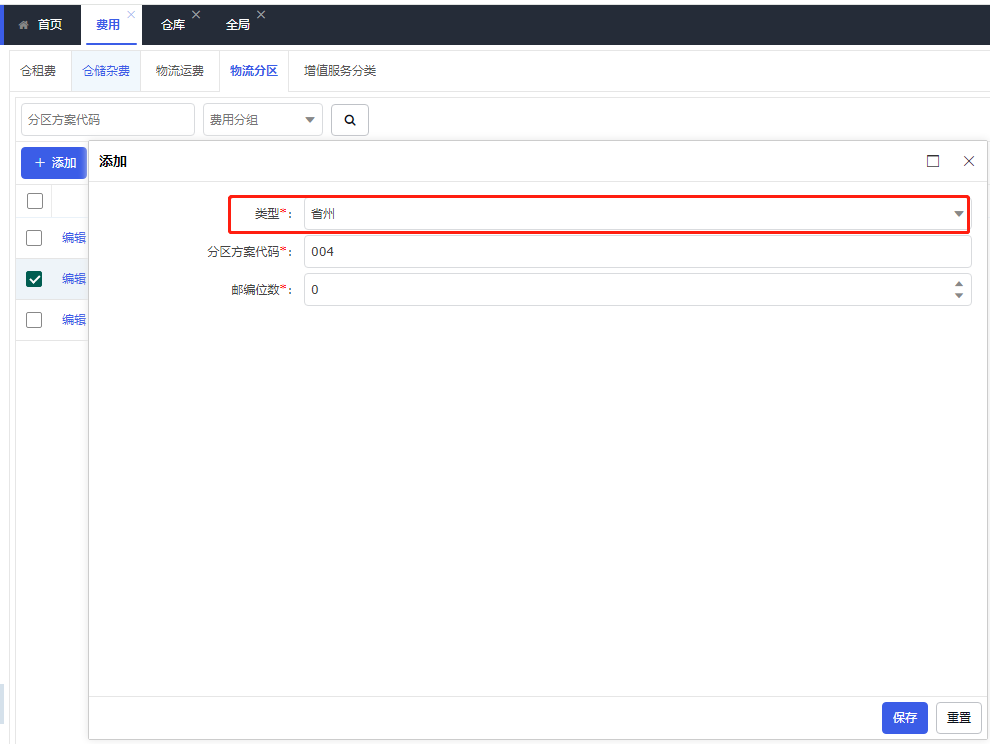Image resolution: width=990 pixels, height=744 pixels.
Task: Click the home icon beside 首页
Action: pyautogui.click(x=23, y=25)
